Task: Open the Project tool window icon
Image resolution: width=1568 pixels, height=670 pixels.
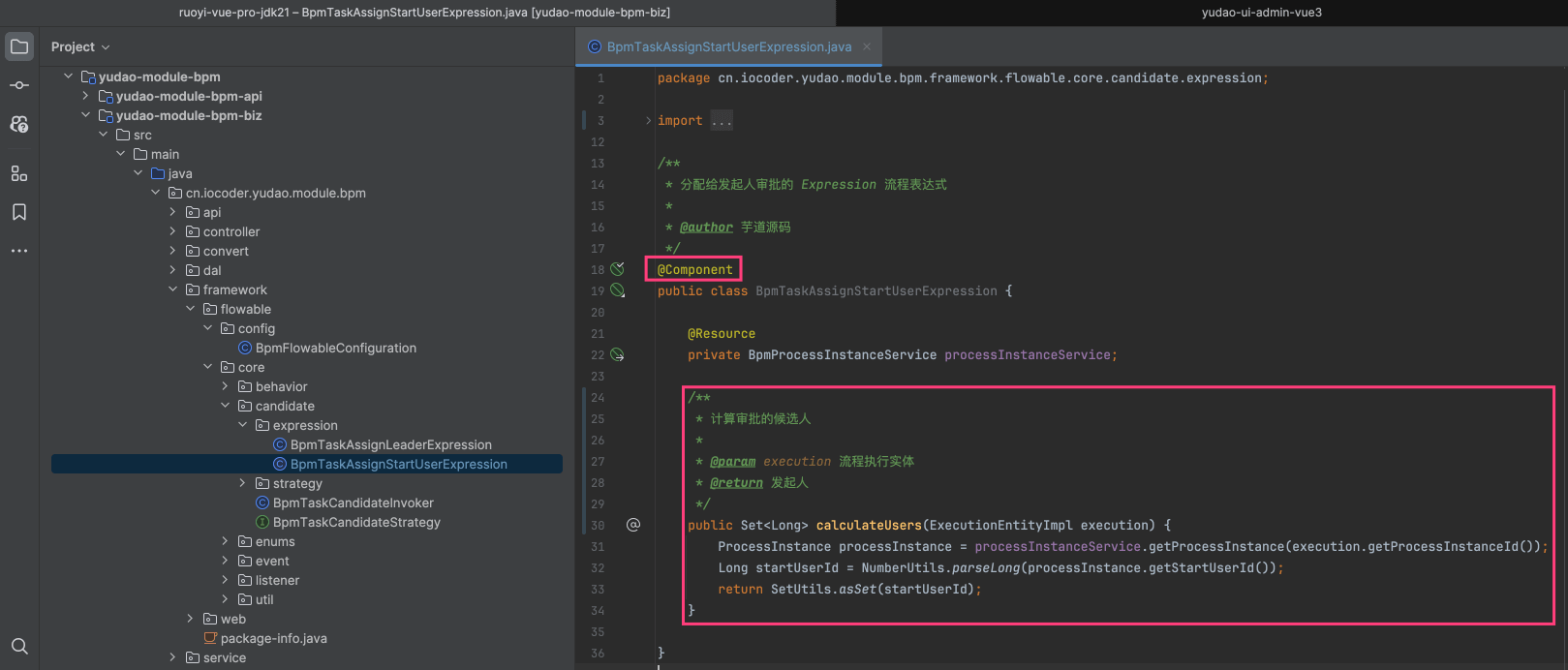Action: [x=19, y=46]
